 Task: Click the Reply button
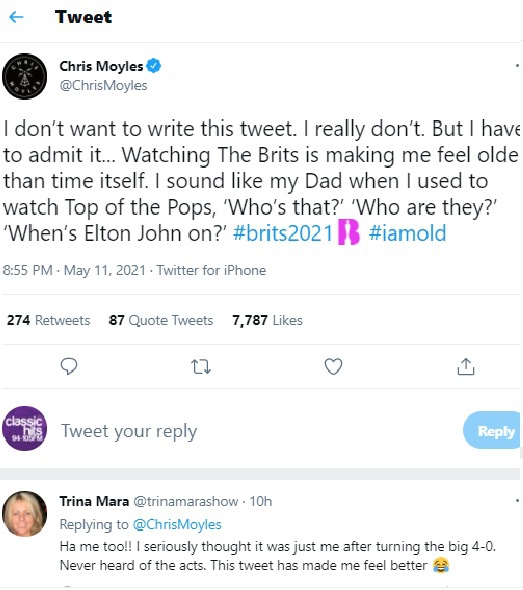[x=493, y=430]
